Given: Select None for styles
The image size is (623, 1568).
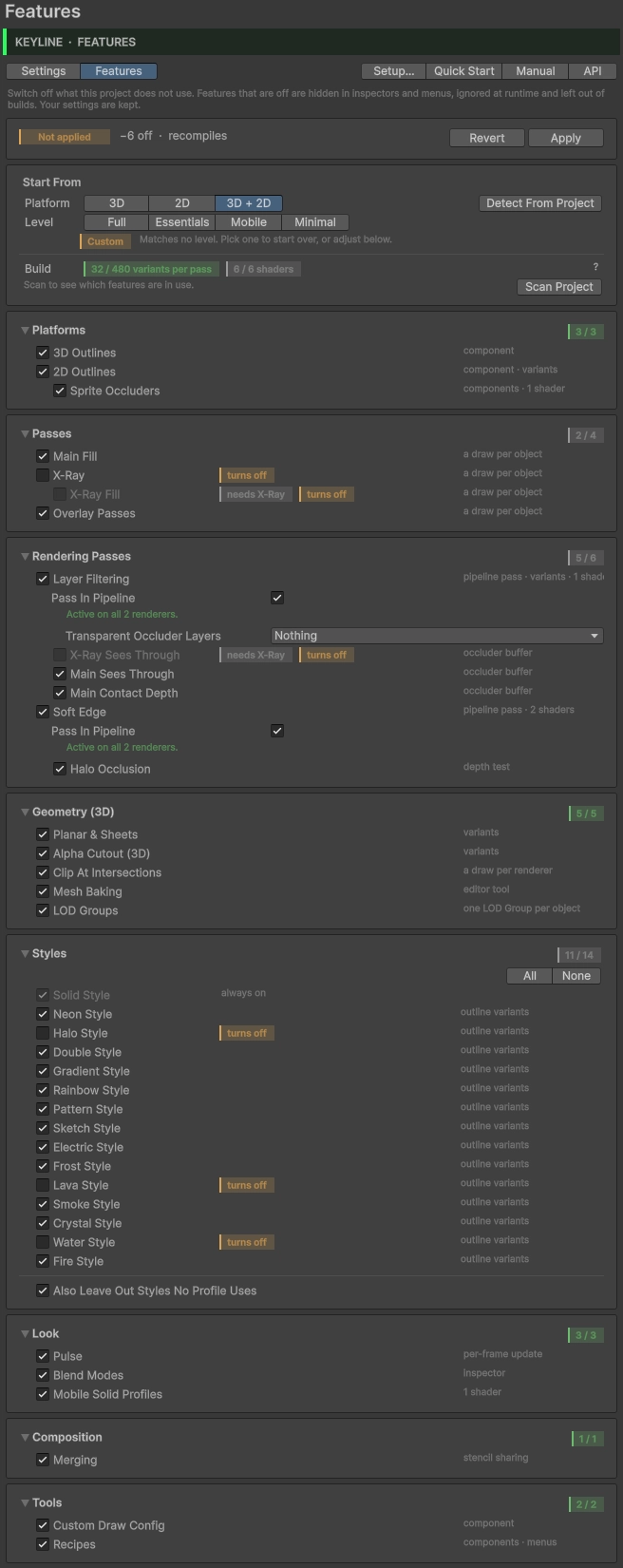Looking at the screenshot, I should [x=576, y=976].
